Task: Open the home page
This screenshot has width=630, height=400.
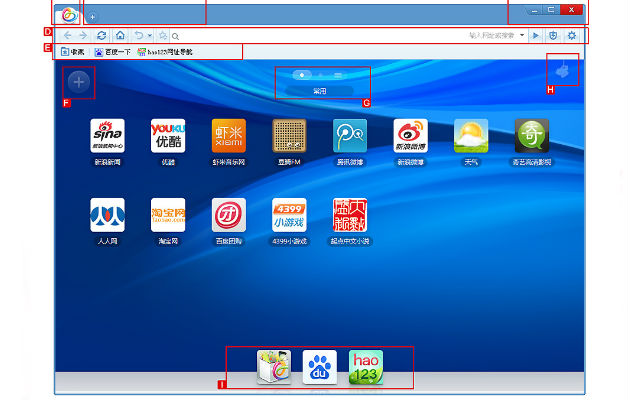Action: [x=120, y=35]
